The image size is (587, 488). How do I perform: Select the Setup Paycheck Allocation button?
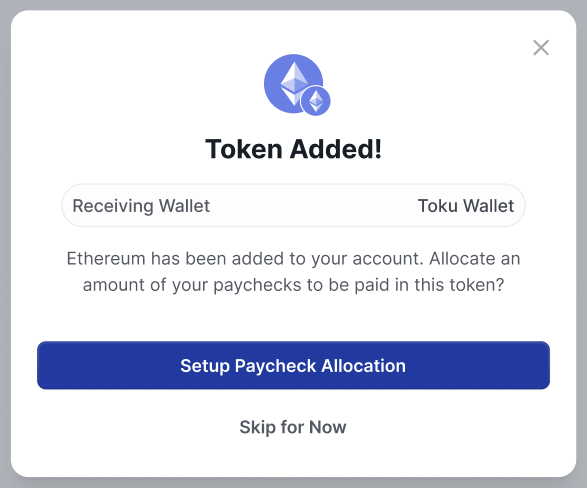[294, 365]
